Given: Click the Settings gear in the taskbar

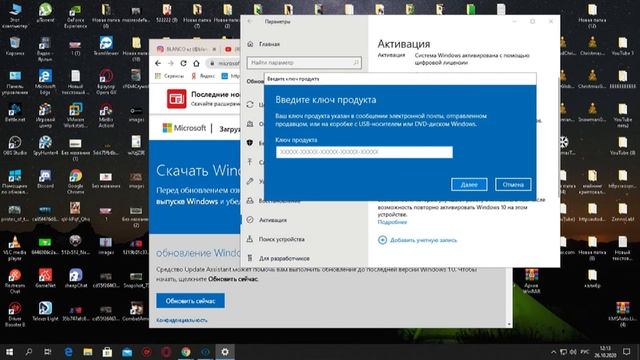Looking at the screenshot, I should click(x=225, y=352).
